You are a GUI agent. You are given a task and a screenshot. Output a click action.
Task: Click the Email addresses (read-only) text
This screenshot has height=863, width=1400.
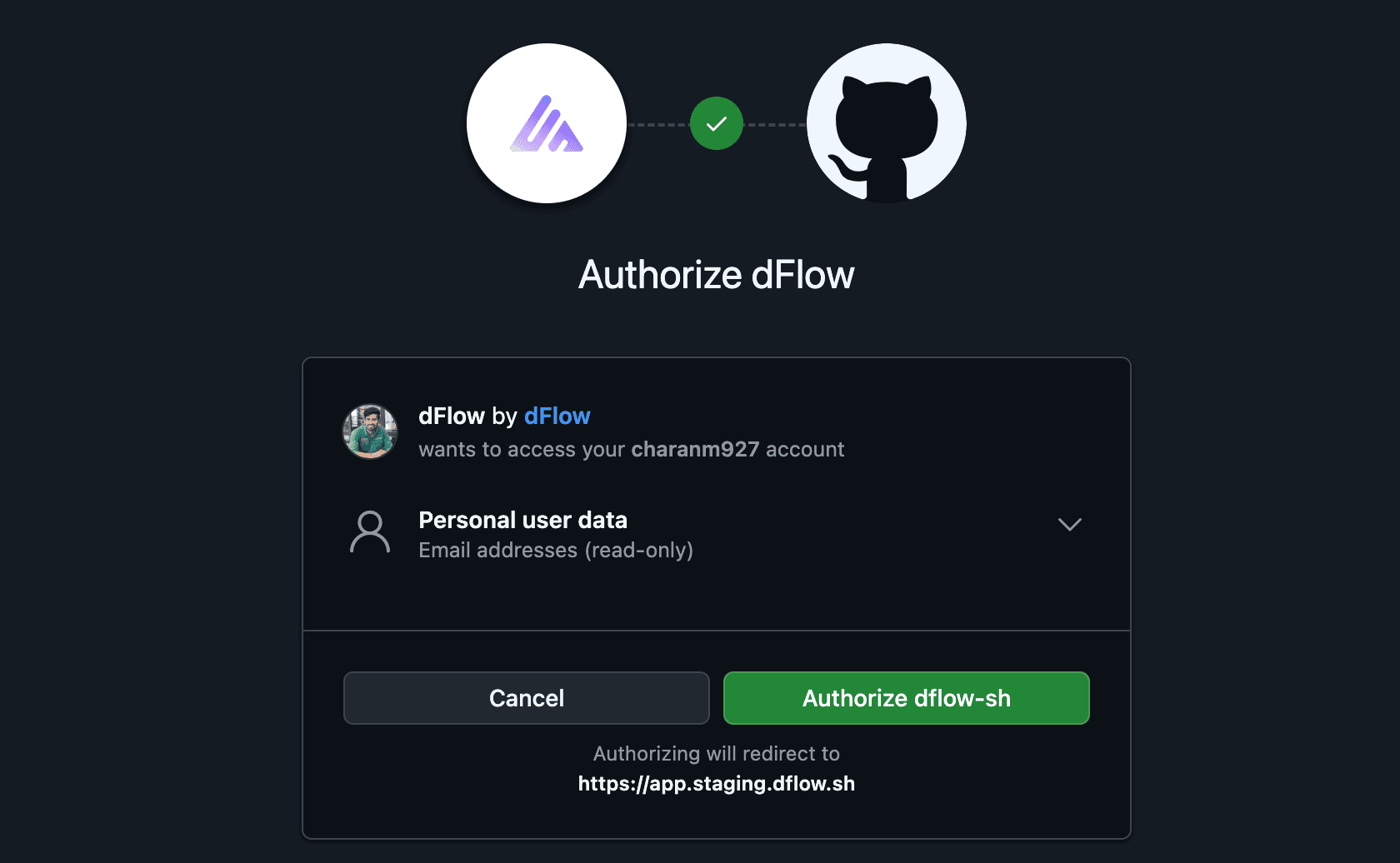556,551
